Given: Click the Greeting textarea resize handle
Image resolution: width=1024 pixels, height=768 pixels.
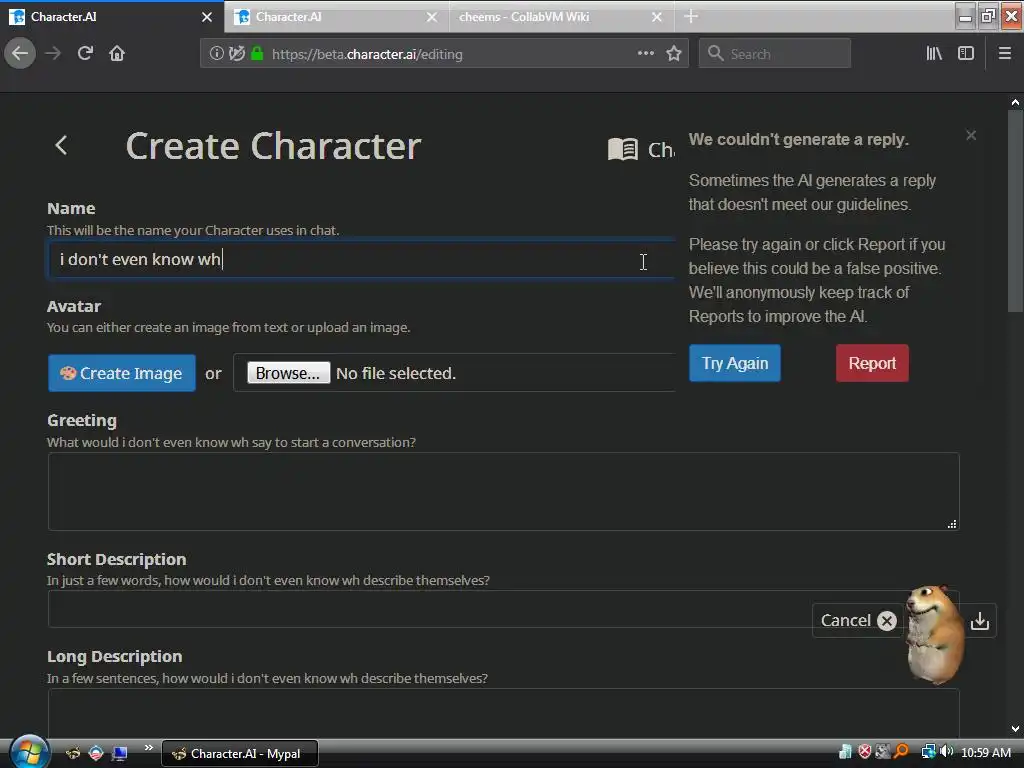Looking at the screenshot, I should (952, 524).
